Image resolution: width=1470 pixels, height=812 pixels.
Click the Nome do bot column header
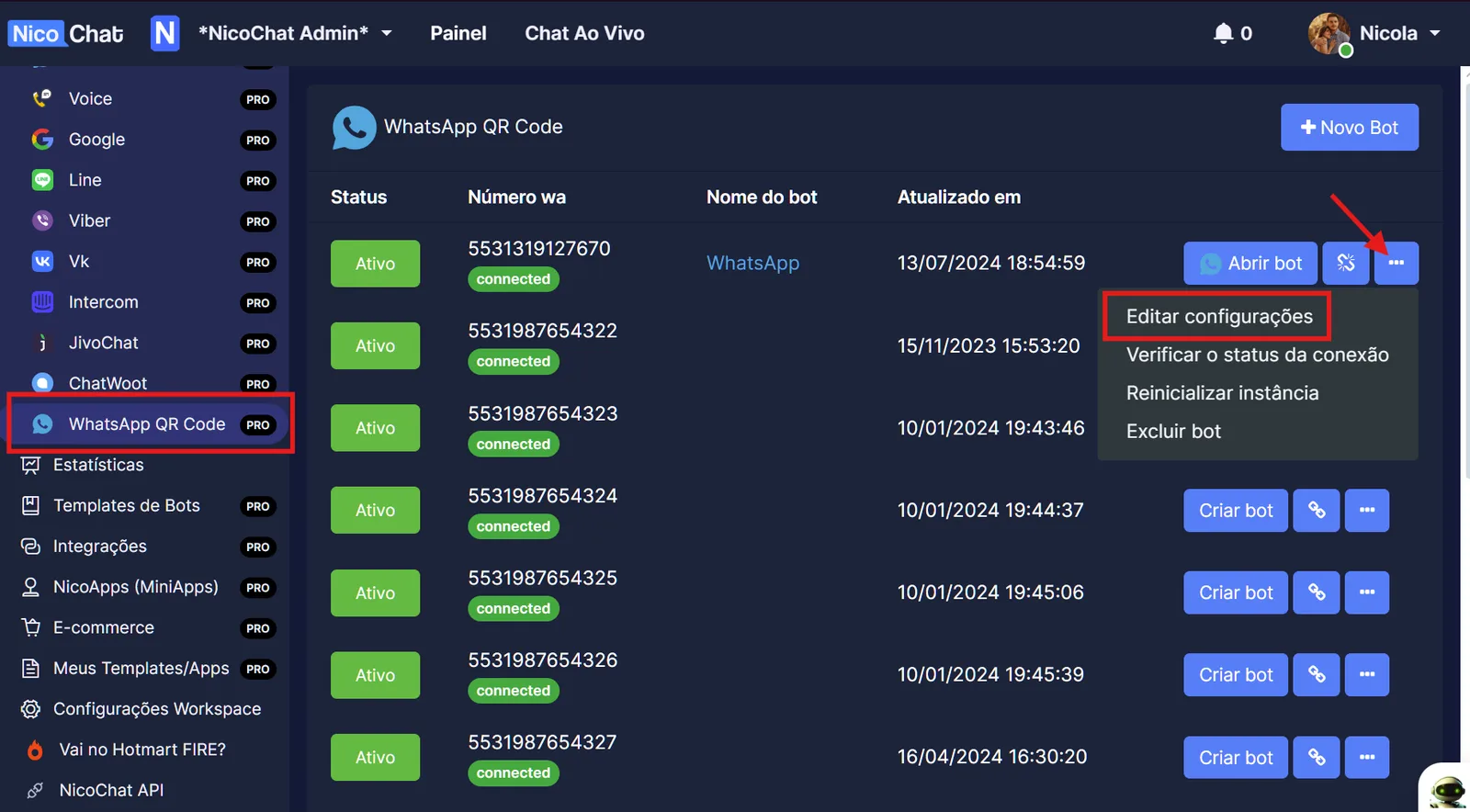point(762,197)
